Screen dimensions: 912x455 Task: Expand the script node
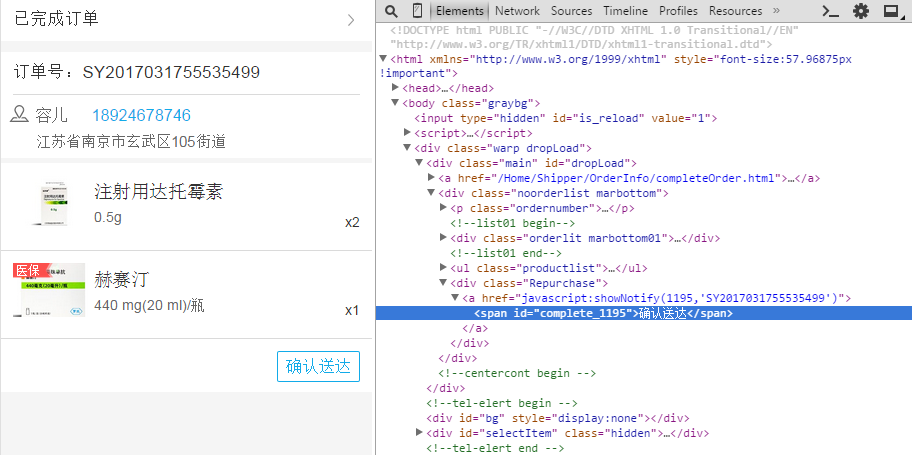pos(407,133)
